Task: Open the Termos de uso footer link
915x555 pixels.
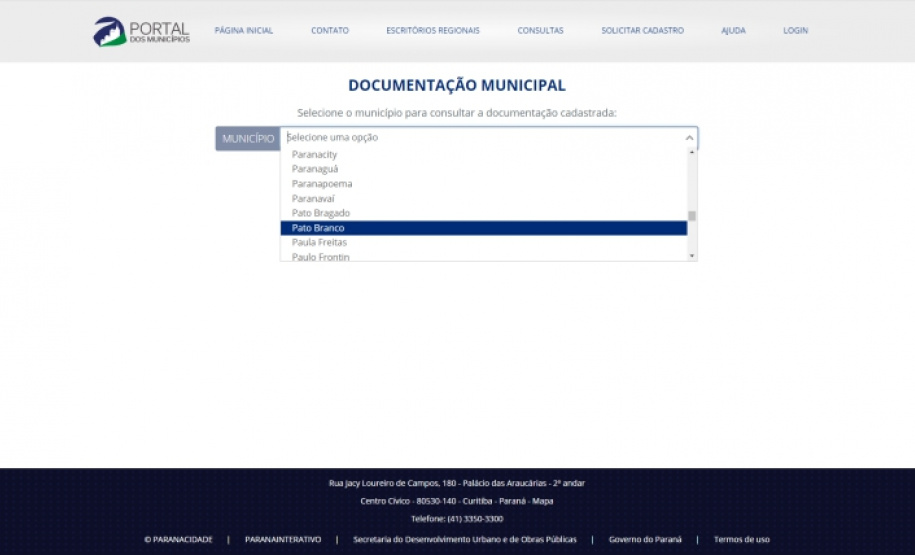Action: pyautogui.click(x=741, y=539)
